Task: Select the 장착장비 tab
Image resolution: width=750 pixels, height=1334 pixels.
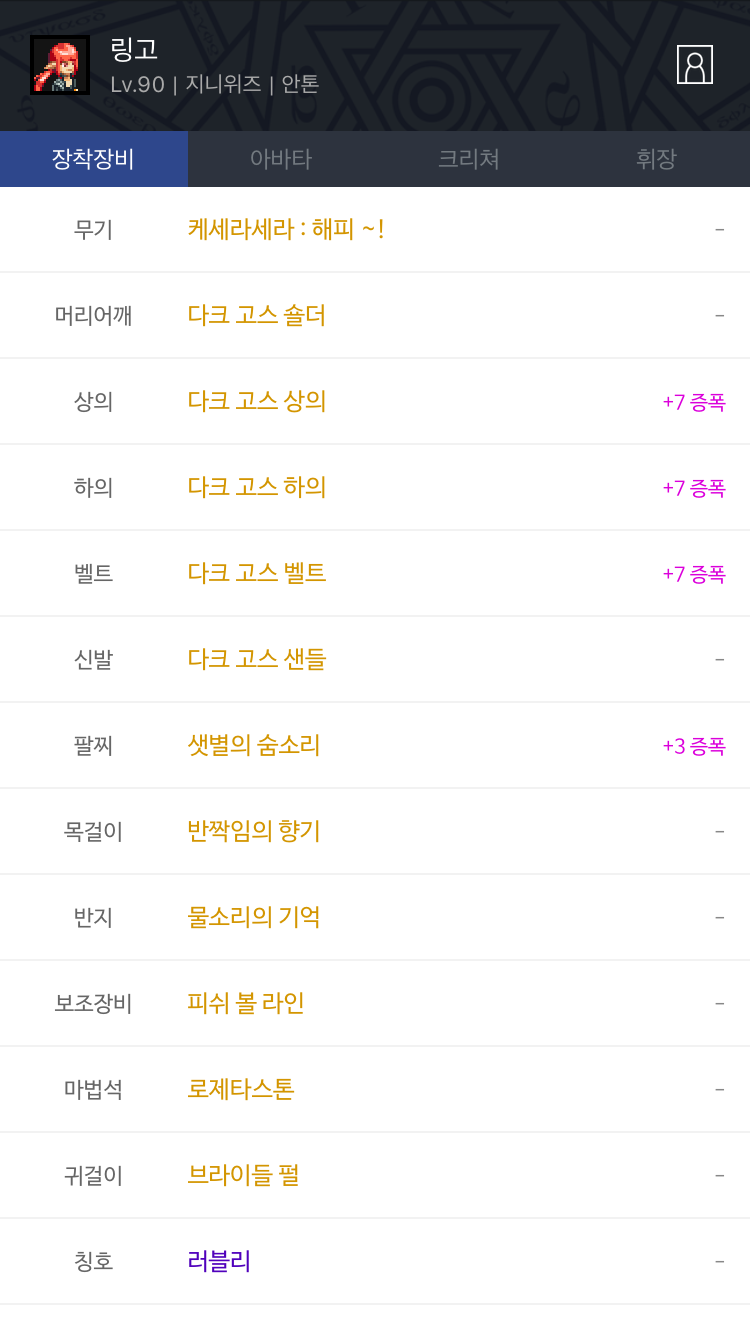Action: (93, 159)
